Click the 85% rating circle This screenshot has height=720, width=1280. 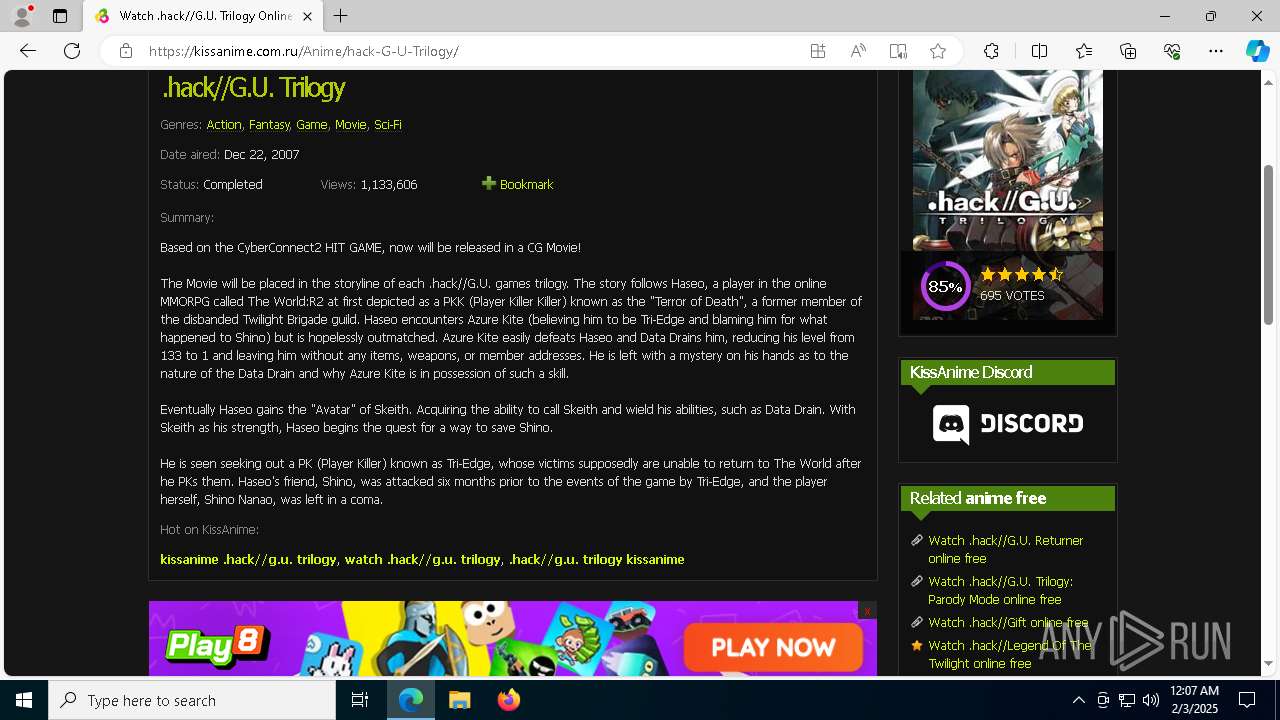(x=945, y=287)
